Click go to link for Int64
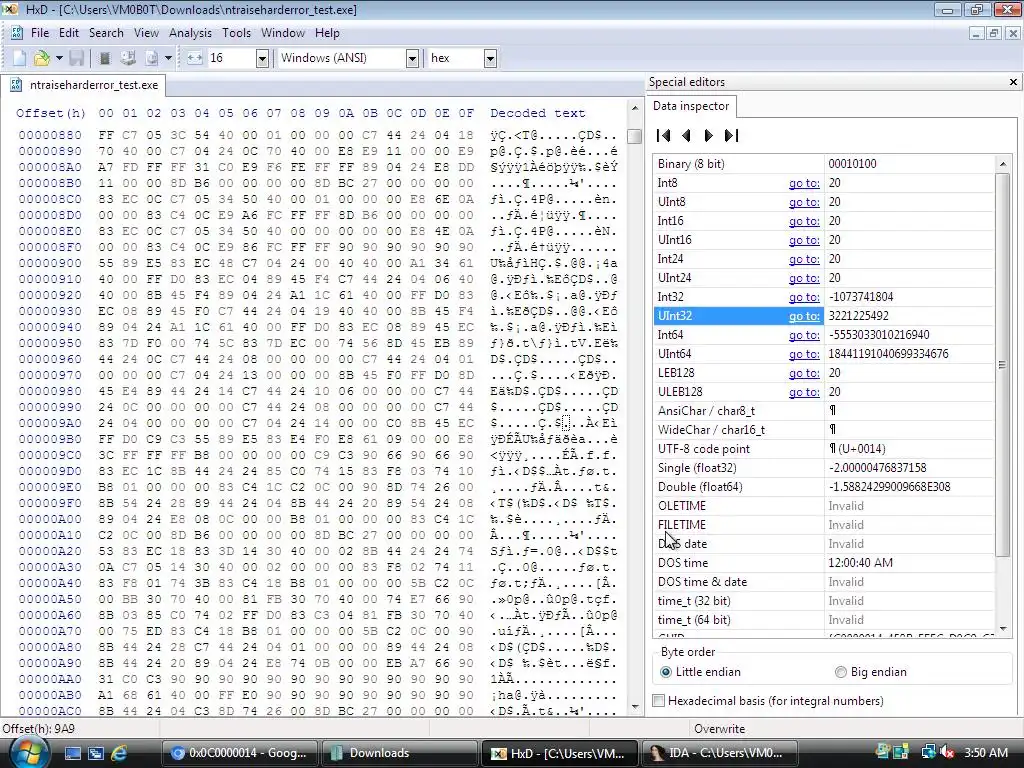This screenshot has height=768, width=1024. coord(804,335)
